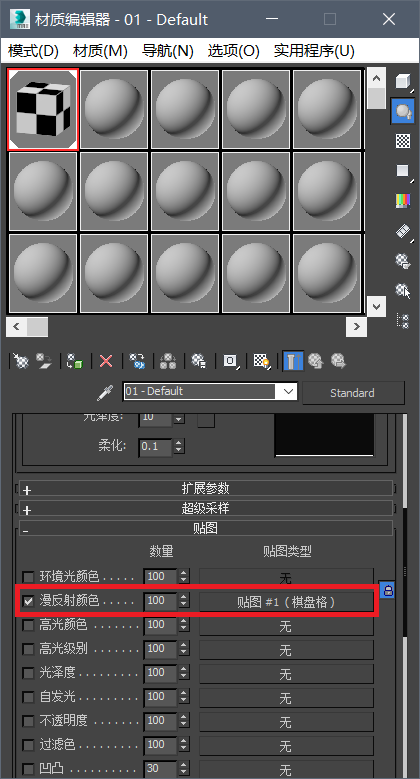The image size is (420, 779).
Task: Click the Standard material type button
Action: [352, 393]
